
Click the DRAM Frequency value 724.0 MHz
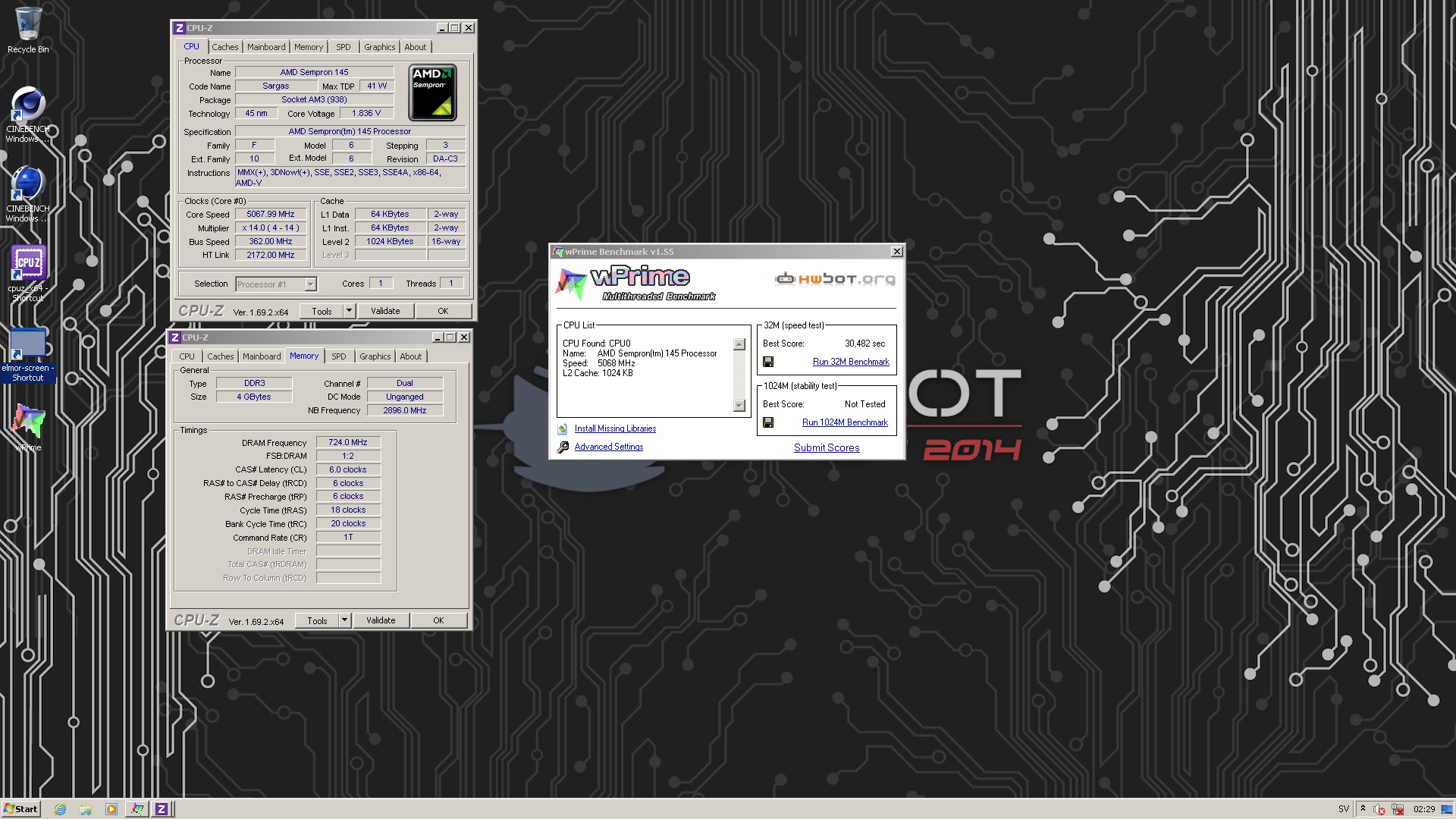point(348,442)
